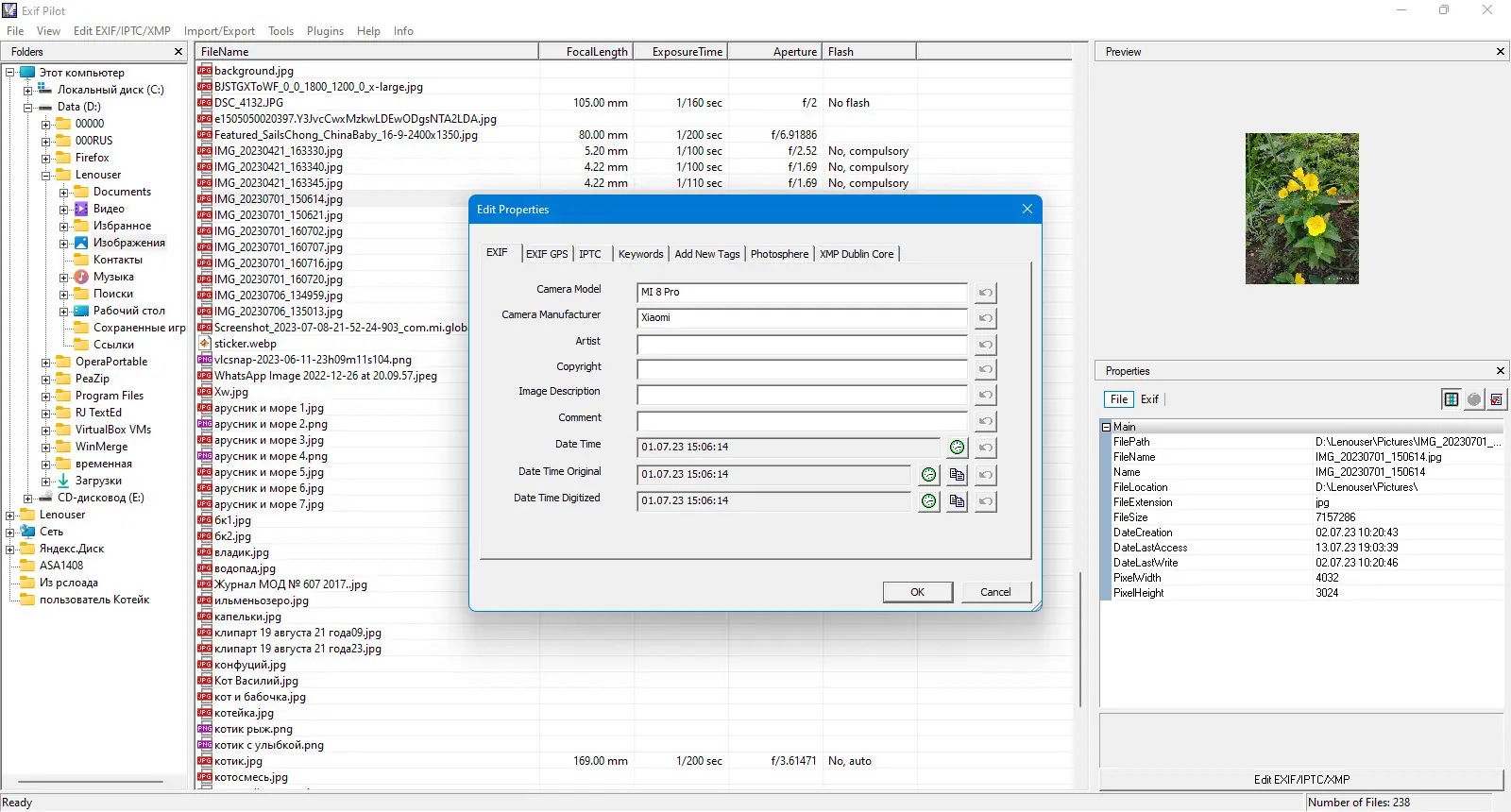The image size is (1511, 812).
Task: Open the Import/Export menu
Action: (219, 31)
